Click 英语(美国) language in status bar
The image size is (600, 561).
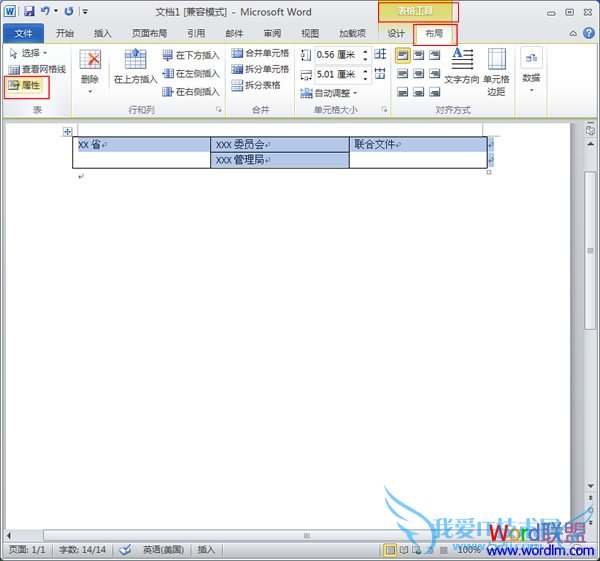tap(163, 550)
